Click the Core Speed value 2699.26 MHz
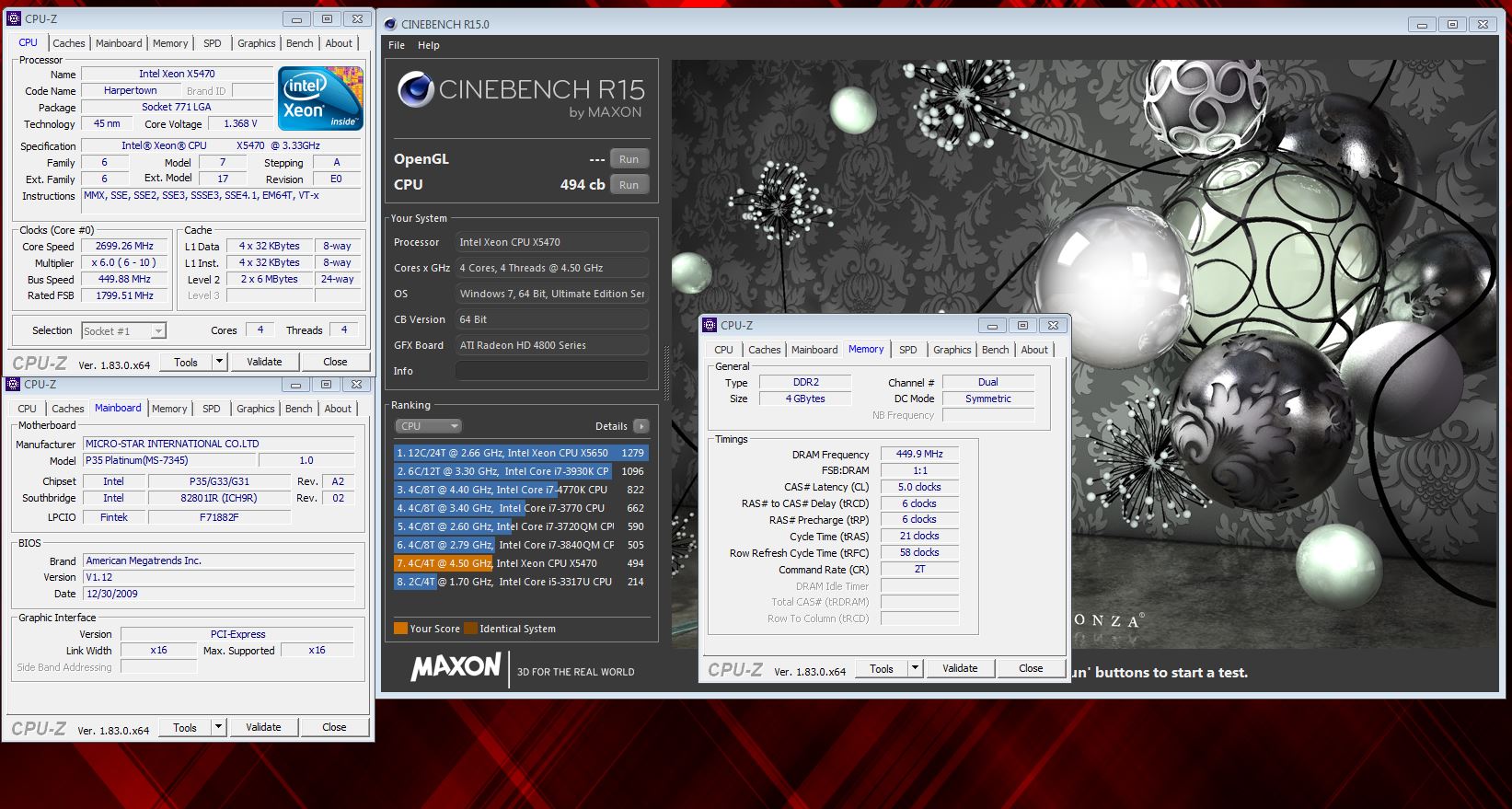1512x809 pixels. 124,247
